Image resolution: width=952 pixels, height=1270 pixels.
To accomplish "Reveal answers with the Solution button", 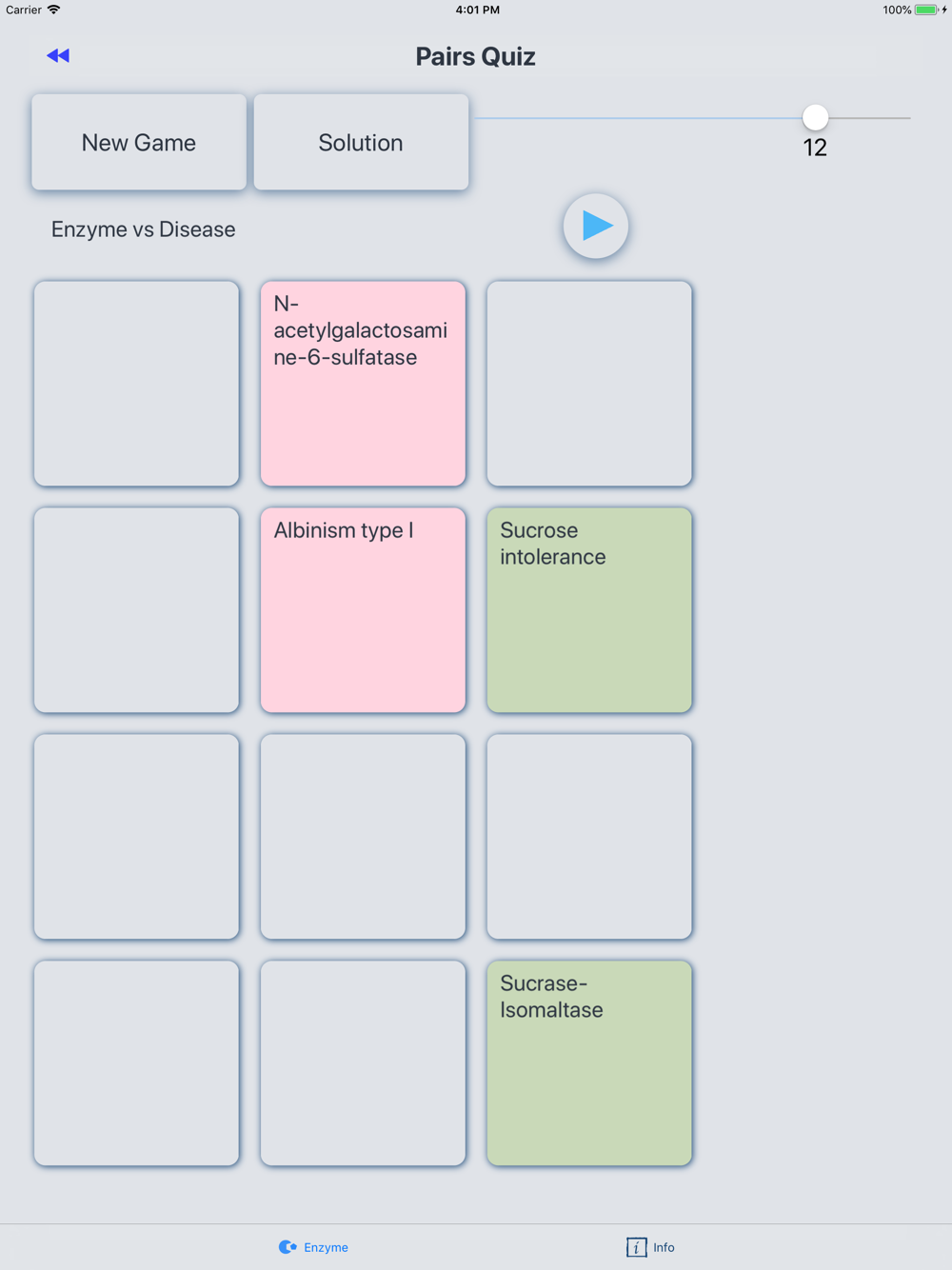I will [x=361, y=142].
